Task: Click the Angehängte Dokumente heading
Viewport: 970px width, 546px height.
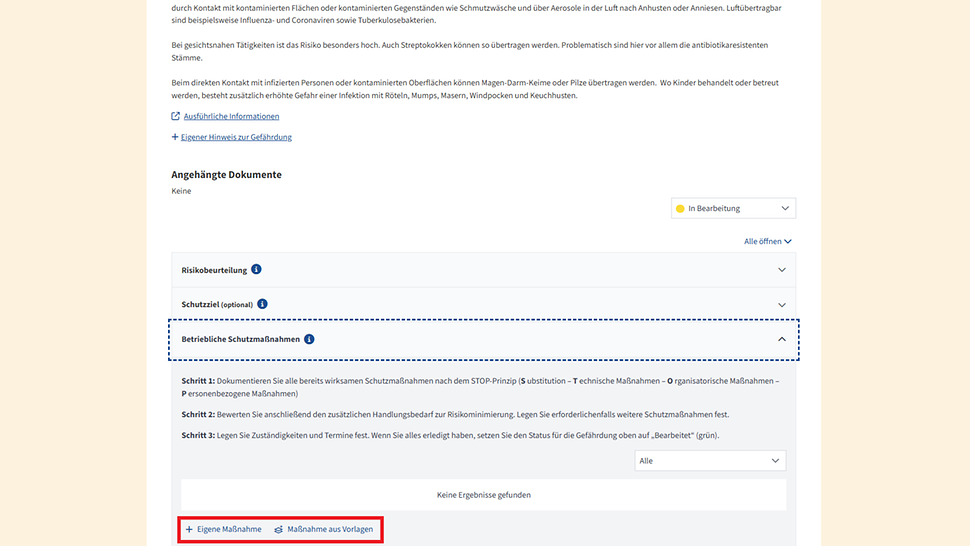Action: point(226,174)
